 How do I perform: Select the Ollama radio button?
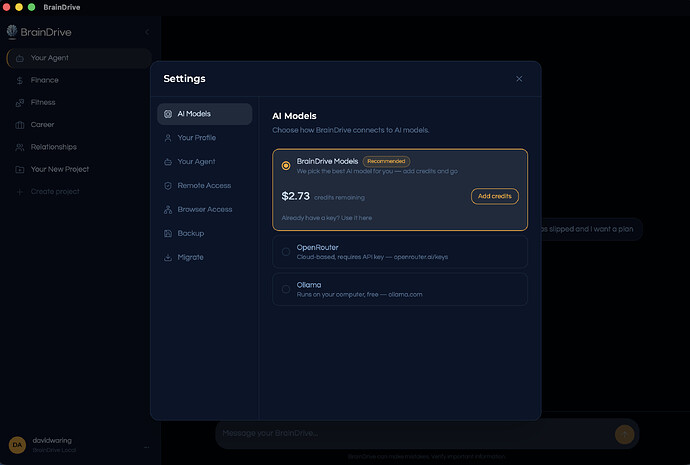pyautogui.click(x=286, y=289)
